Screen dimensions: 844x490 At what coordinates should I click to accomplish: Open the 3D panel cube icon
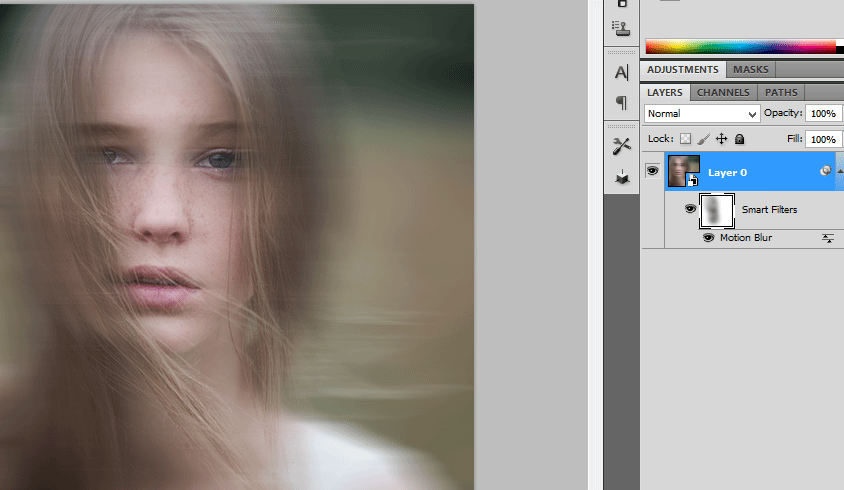(622, 177)
